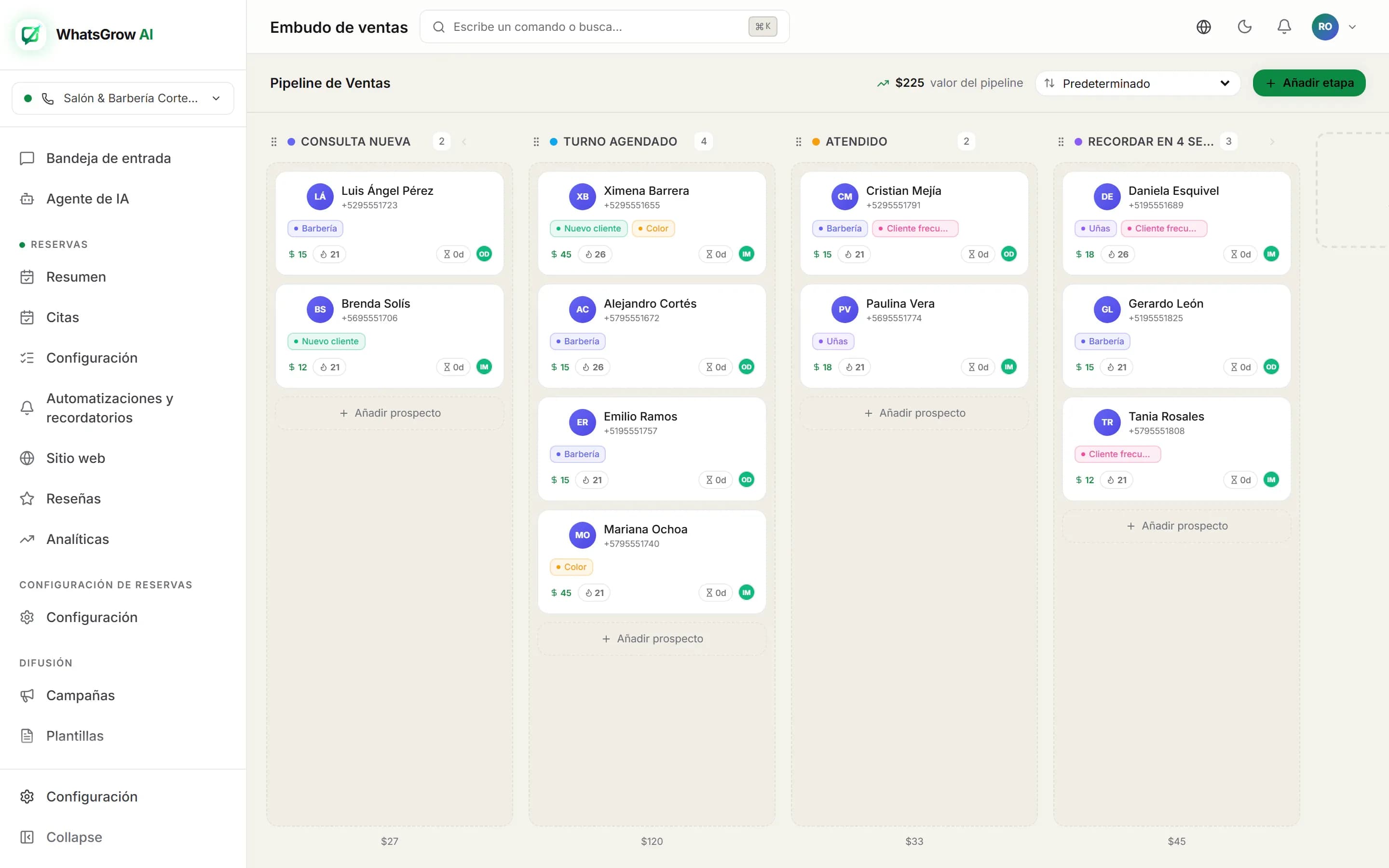
Task: Click the Añadir etapa button
Action: [x=1308, y=83]
